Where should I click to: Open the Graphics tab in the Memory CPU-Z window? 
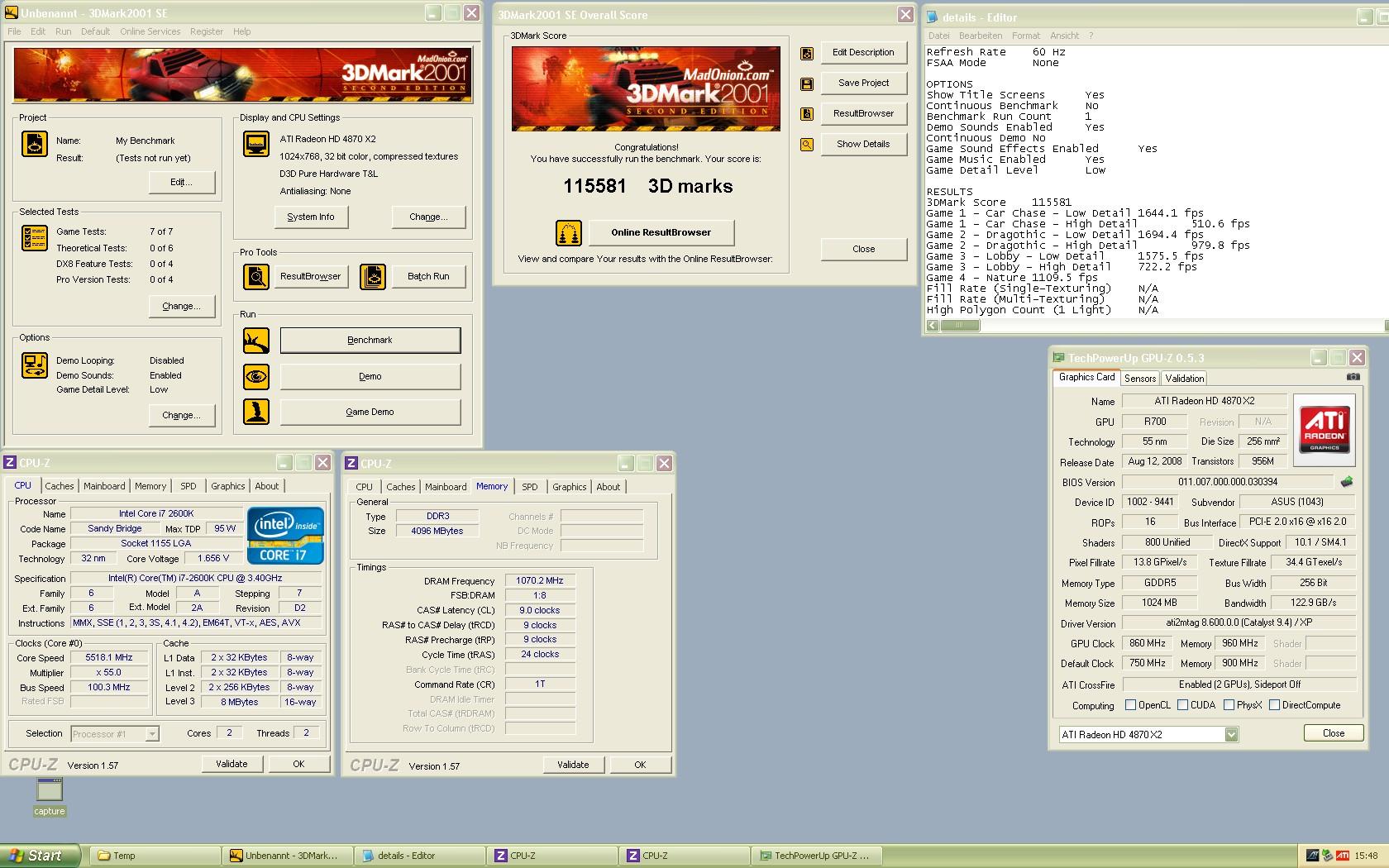pos(570,487)
